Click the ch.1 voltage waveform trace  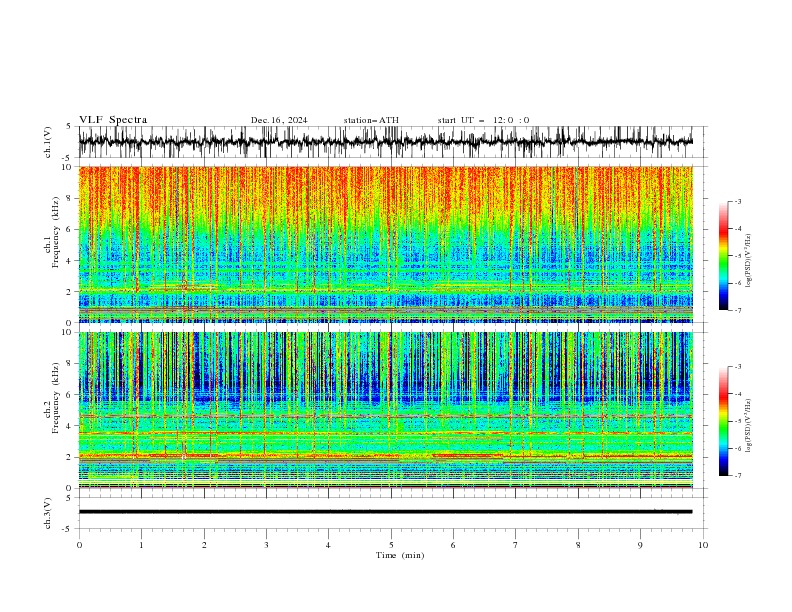tap(386, 142)
